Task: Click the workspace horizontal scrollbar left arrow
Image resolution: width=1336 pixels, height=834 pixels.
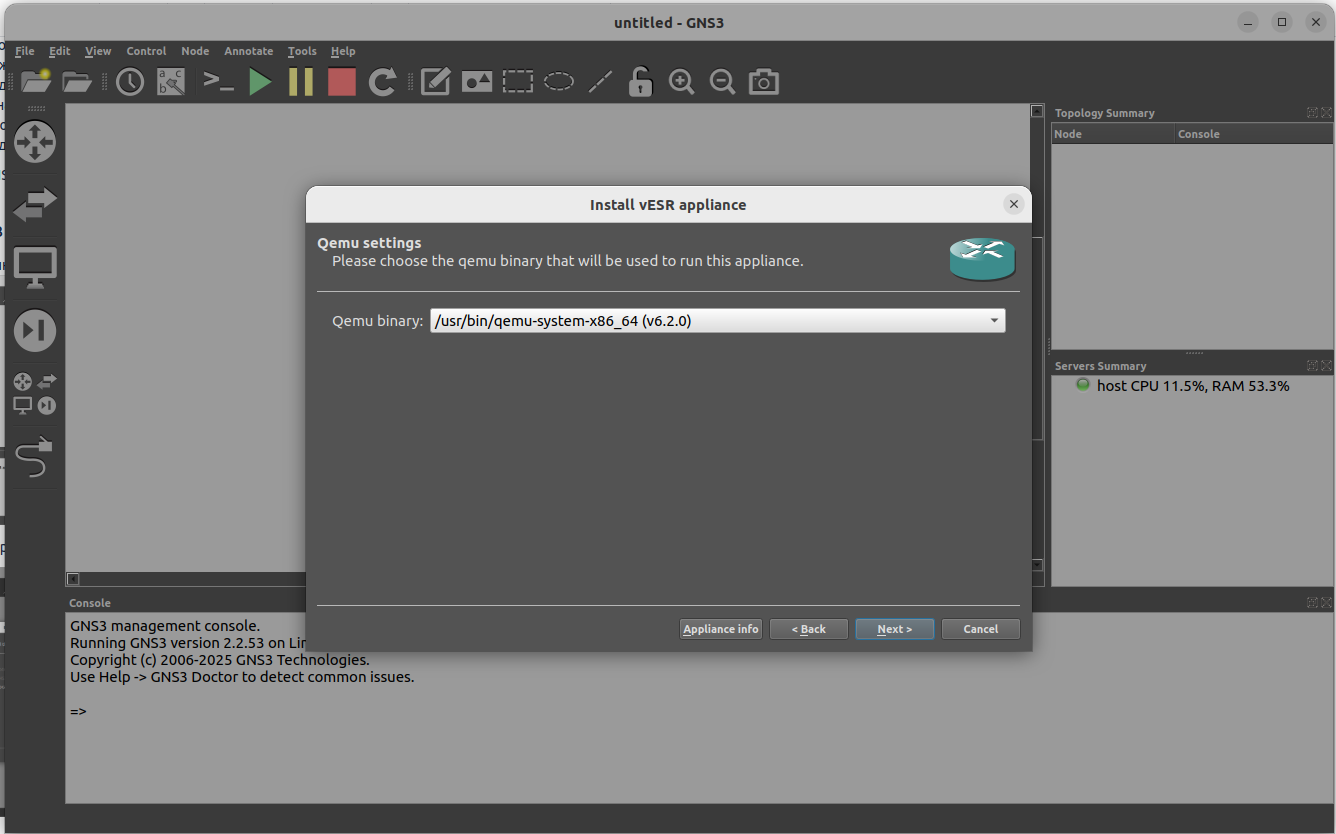Action: (73, 579)
